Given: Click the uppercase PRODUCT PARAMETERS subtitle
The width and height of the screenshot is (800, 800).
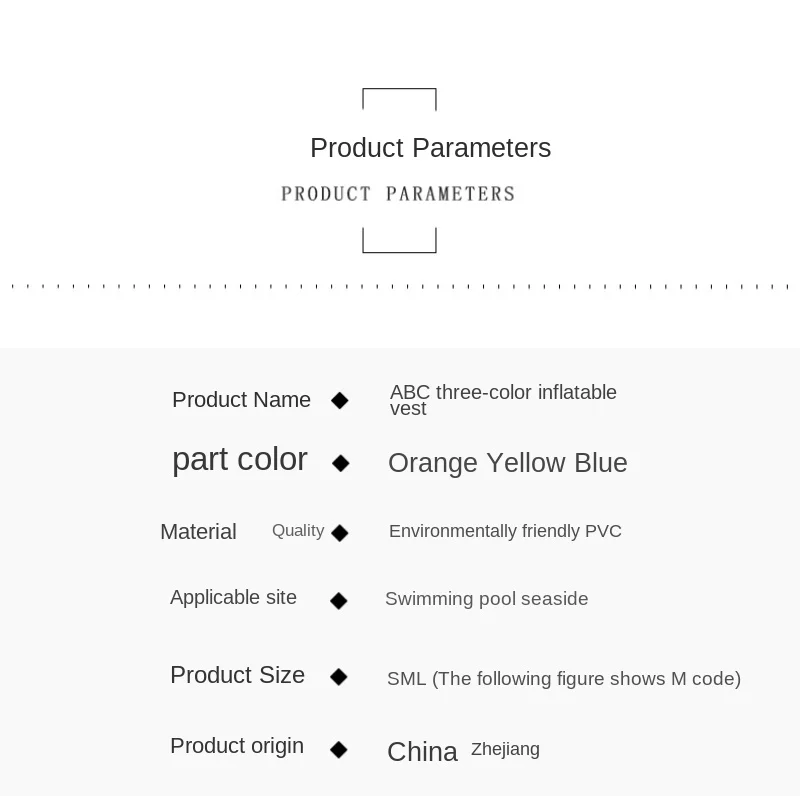Looking at the screenshot, I should coord(398,194).
